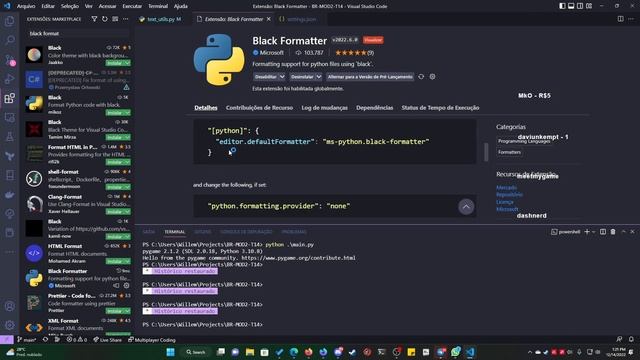Screen dimensions: 640x360
Task: Open the new terminal dropdown arrow
Action: [593, 232]
